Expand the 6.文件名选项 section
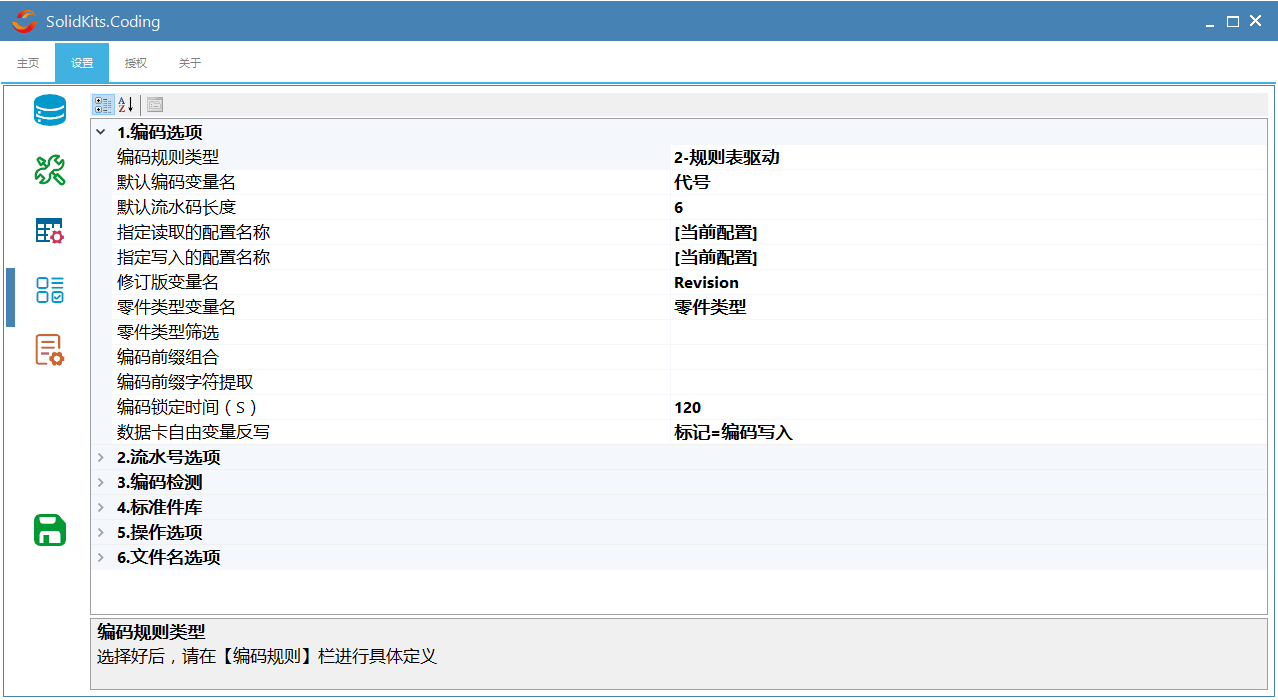Image resolution: width=1278 pixels, height=700 pixels. [100, 557]
